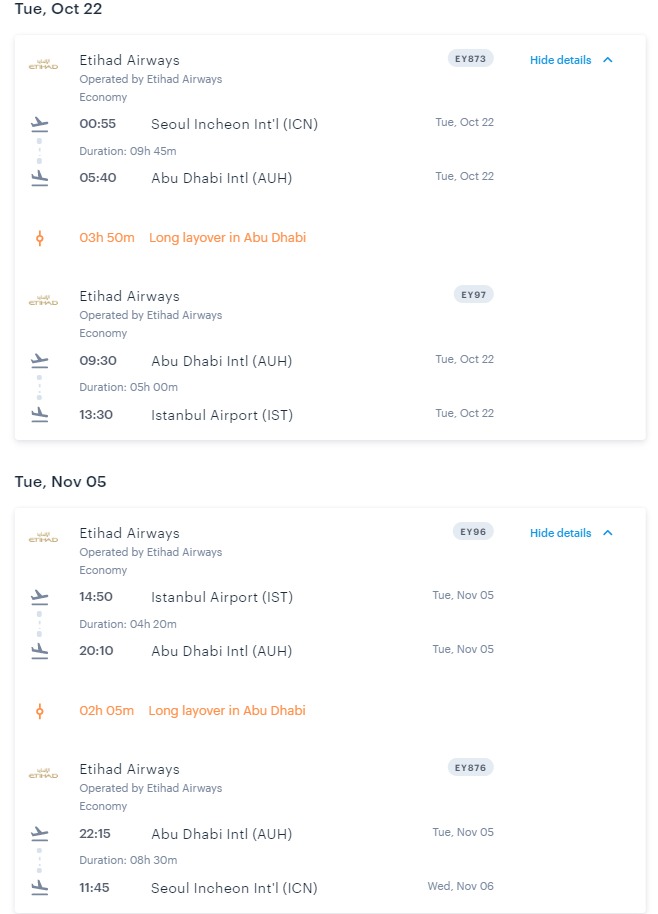Click the chevron arrow on the Oct 22 card
Viewport: 658px width, 914px height.
(x=608, y=60)
